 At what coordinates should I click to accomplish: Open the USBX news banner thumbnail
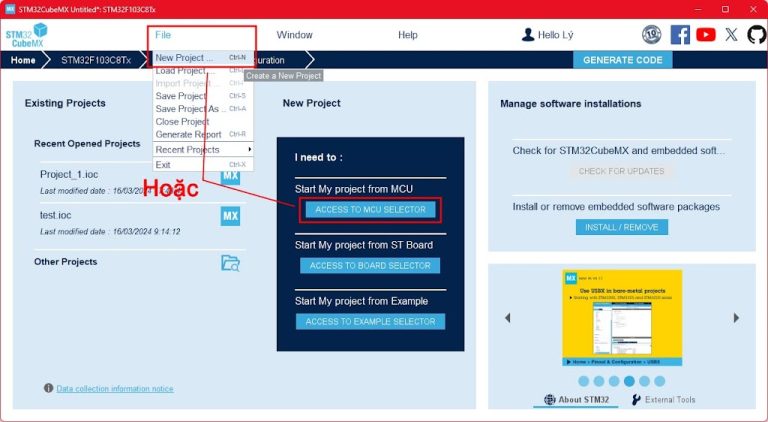(622, 318)
